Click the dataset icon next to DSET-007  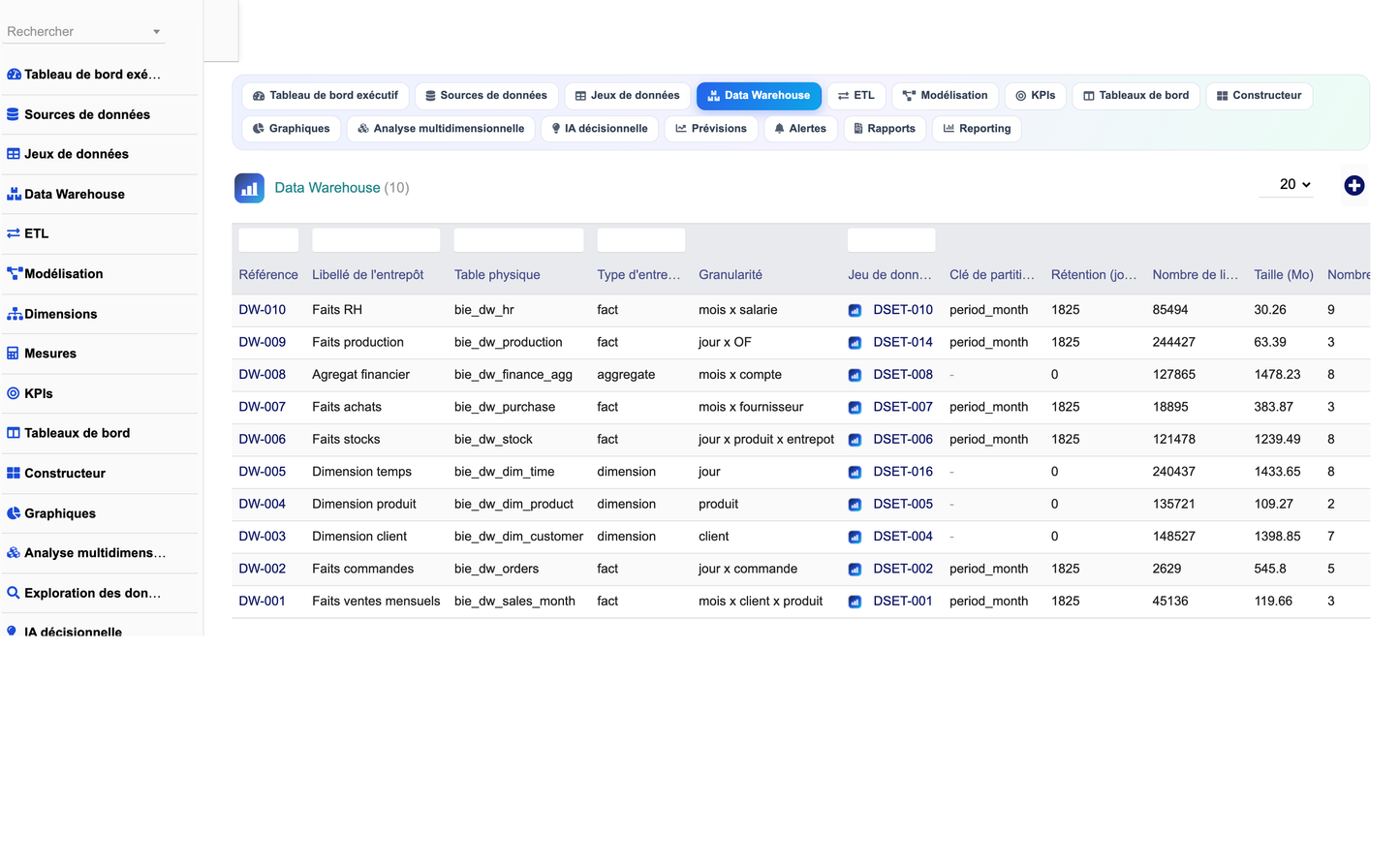click(x=855, y=408)
